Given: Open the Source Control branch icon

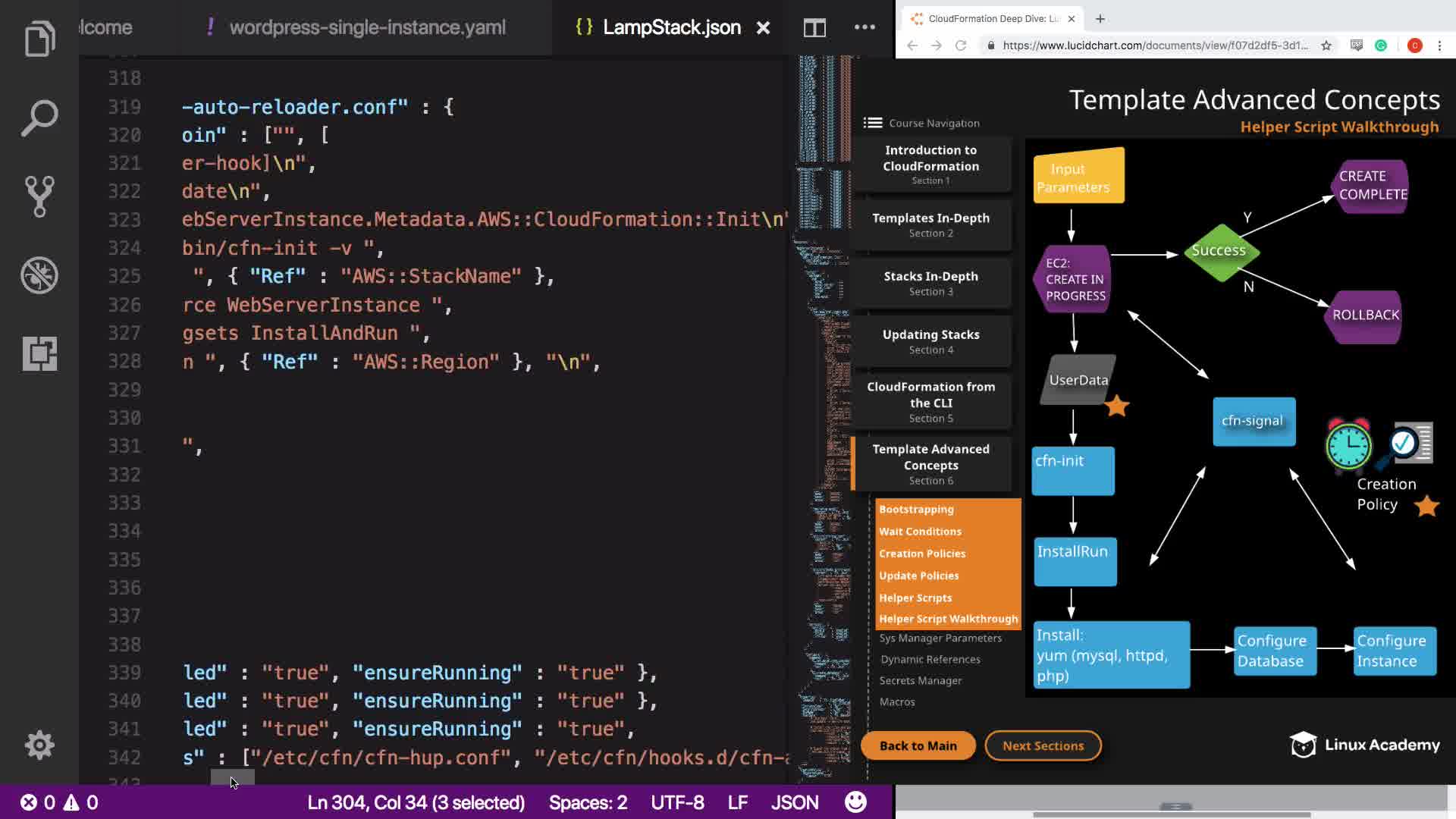Looking at the screenshot, I should [x=39, y=196].
